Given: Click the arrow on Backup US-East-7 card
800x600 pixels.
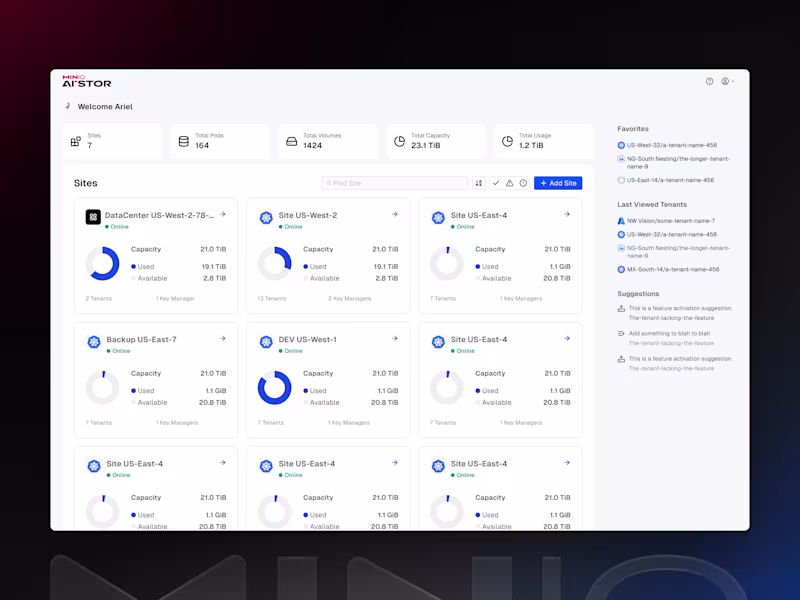Looking at the screenshot, I should (x=223, y=338).
